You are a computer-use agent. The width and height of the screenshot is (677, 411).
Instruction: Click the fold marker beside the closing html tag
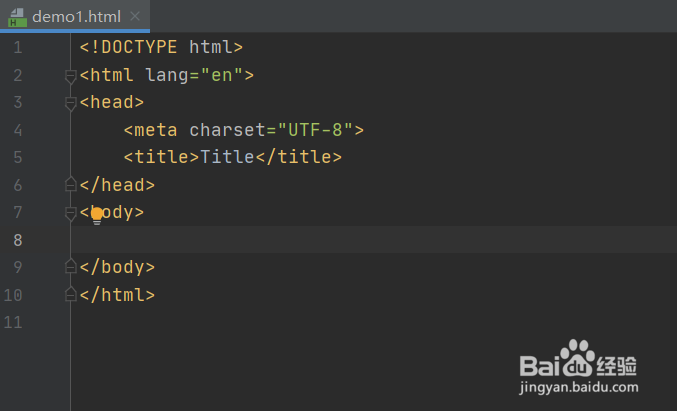[x=70, y=294]
